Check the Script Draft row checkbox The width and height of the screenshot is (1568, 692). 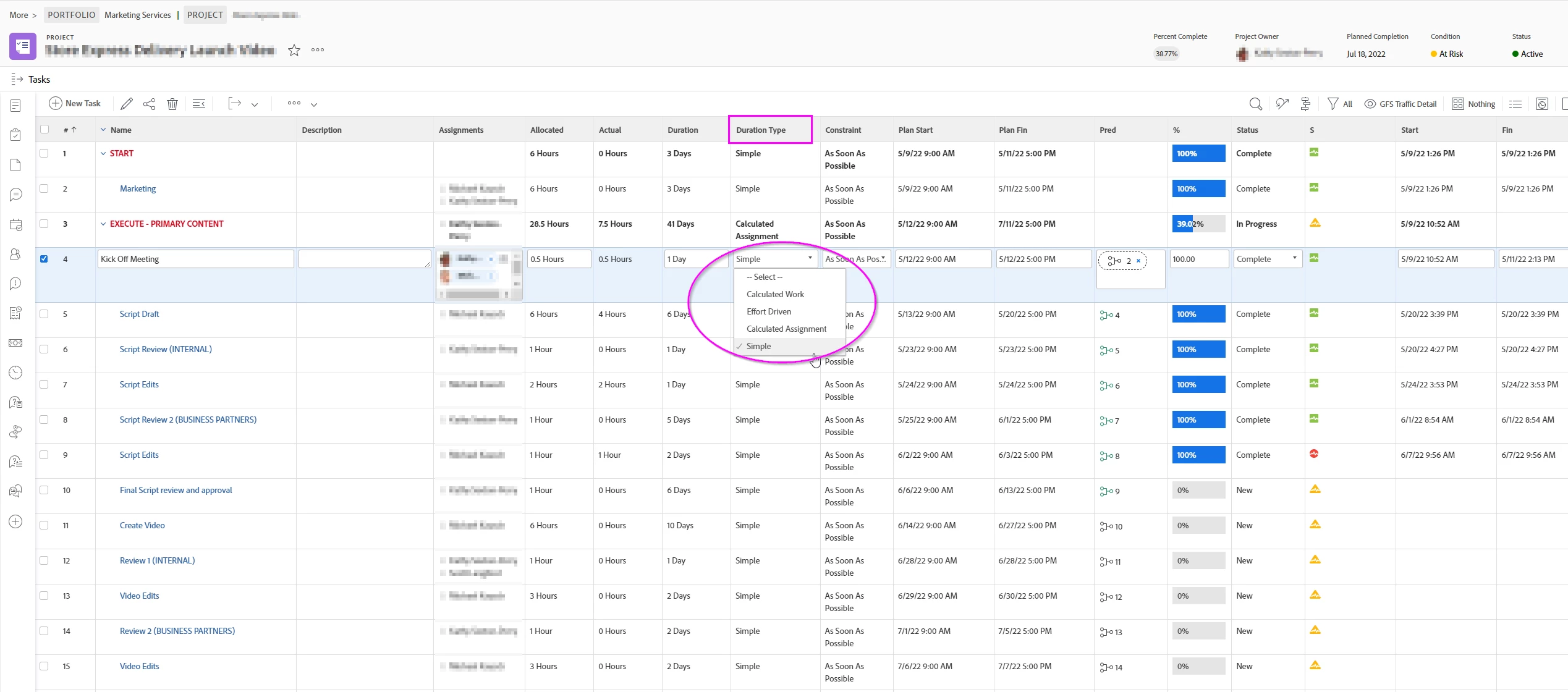[x=44, y=314]
